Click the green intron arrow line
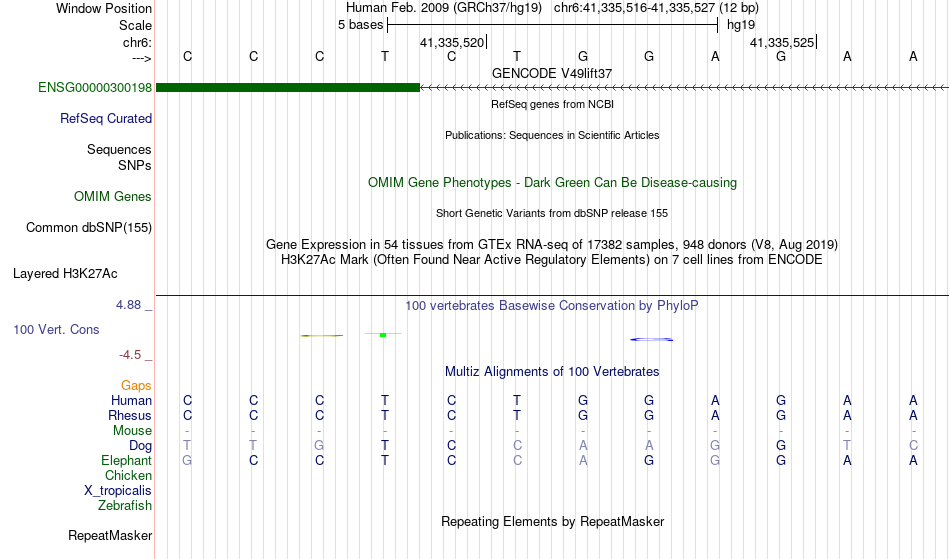The image size is (950, 559). pyautogui.click(x=684, y=88)
